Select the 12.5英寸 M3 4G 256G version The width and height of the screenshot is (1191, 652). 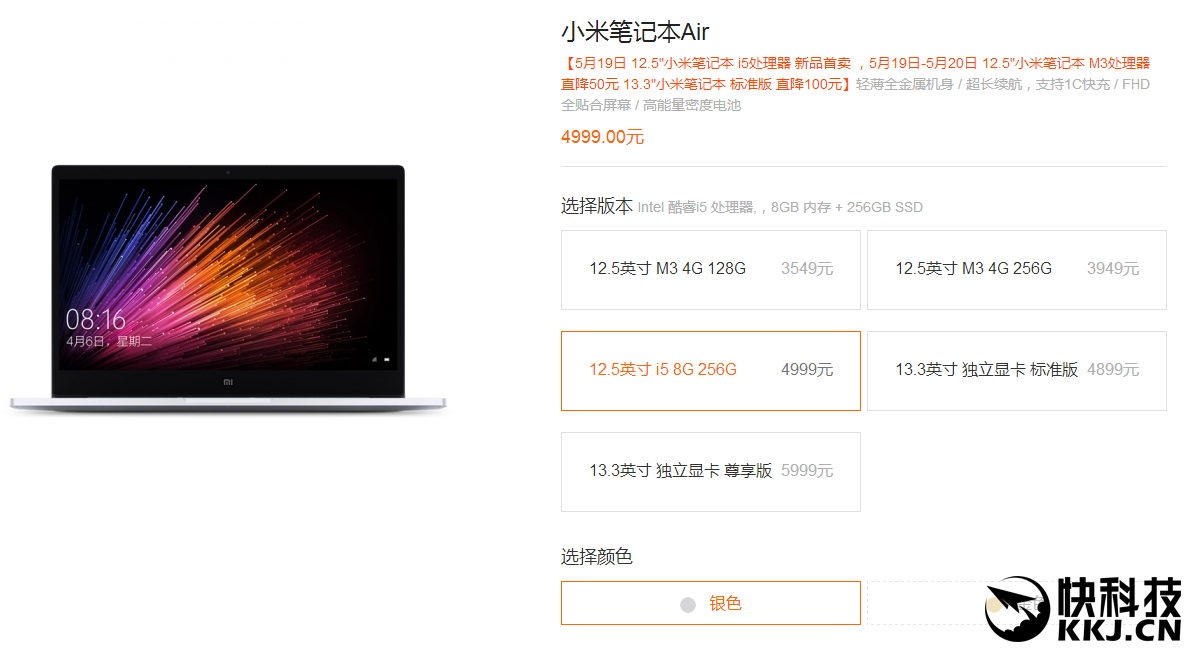pos(1016,270)
